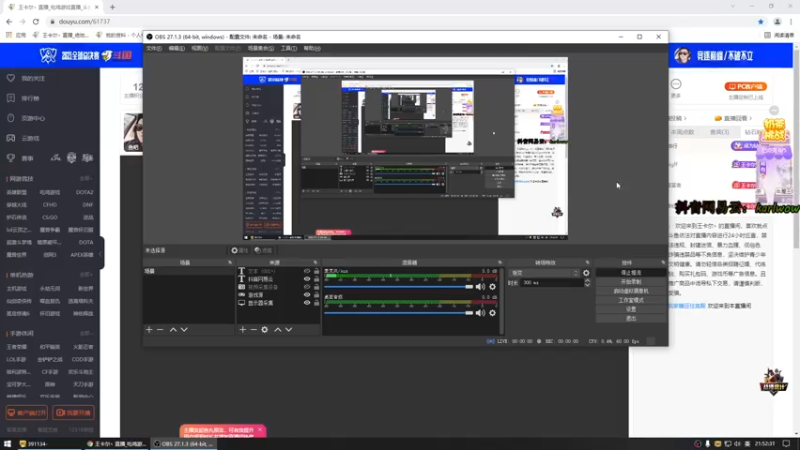Click the Exit button in OBS Controls
Image resolution: width=800 pixels, height=450 pixels.
(631, 318)
